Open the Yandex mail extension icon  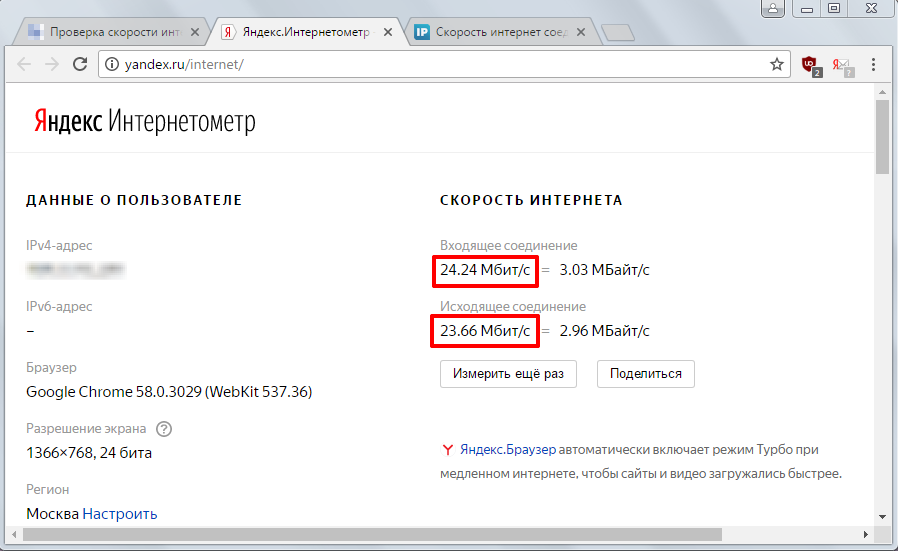pyautogui.click(x=843, y=66)
